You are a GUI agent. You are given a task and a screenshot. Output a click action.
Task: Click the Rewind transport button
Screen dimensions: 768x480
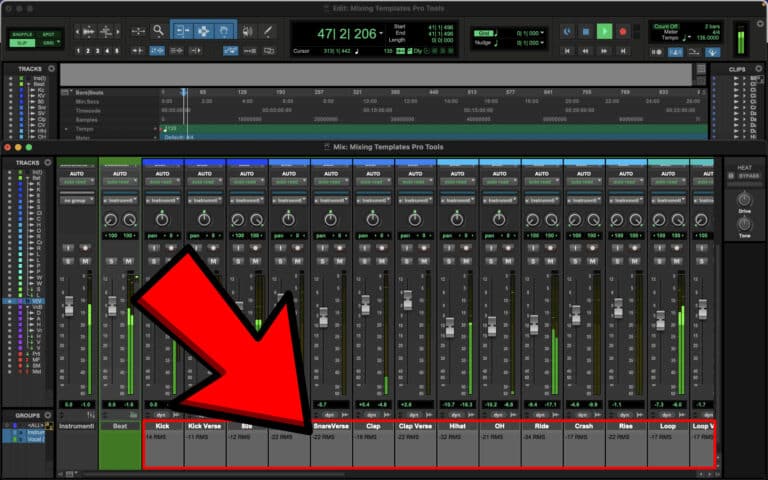(586, 51)
